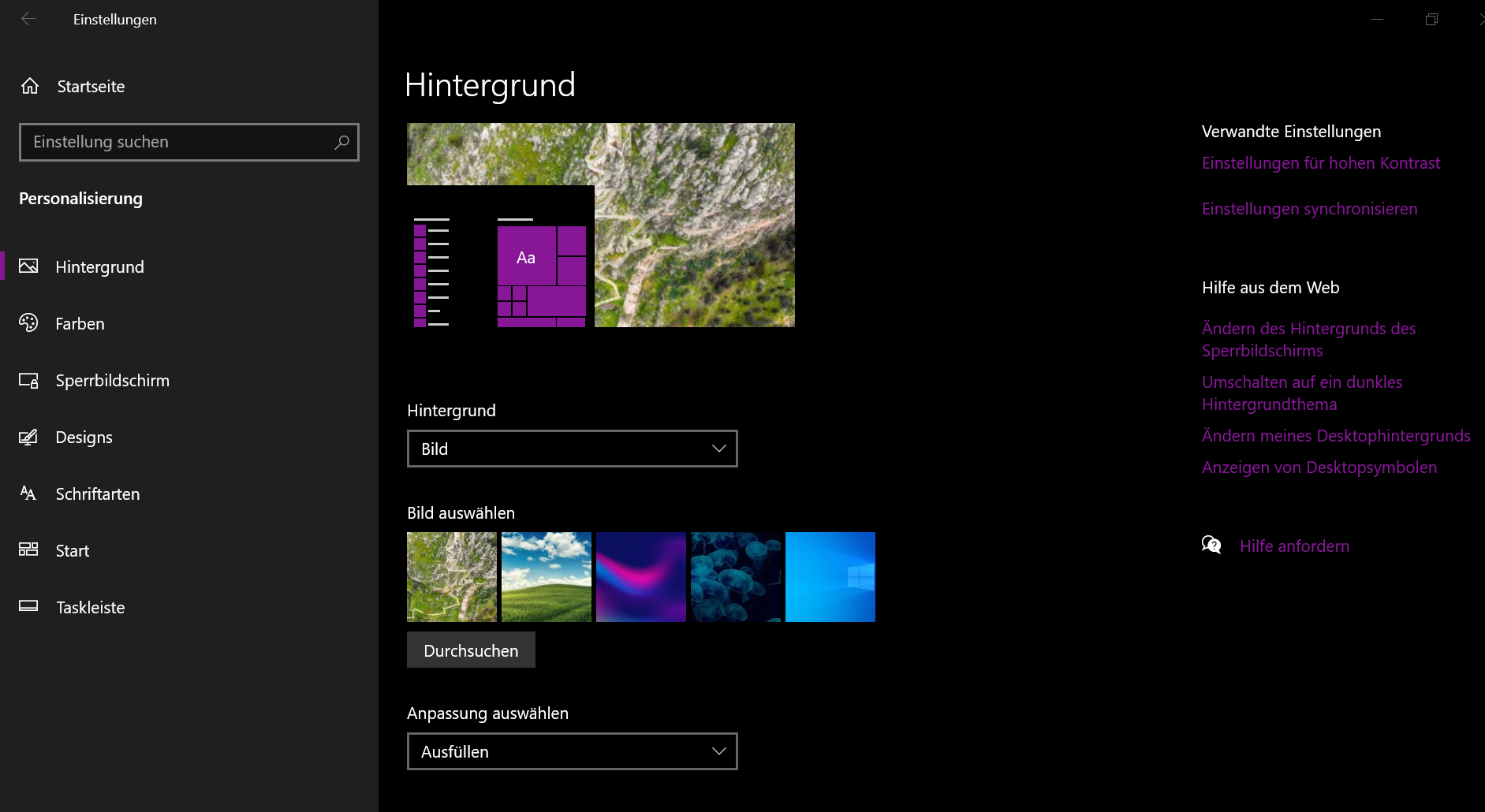Open the Sperrbildschirm page
Image resolution: width=1485 pixels, height=812 pixels.
189,380
